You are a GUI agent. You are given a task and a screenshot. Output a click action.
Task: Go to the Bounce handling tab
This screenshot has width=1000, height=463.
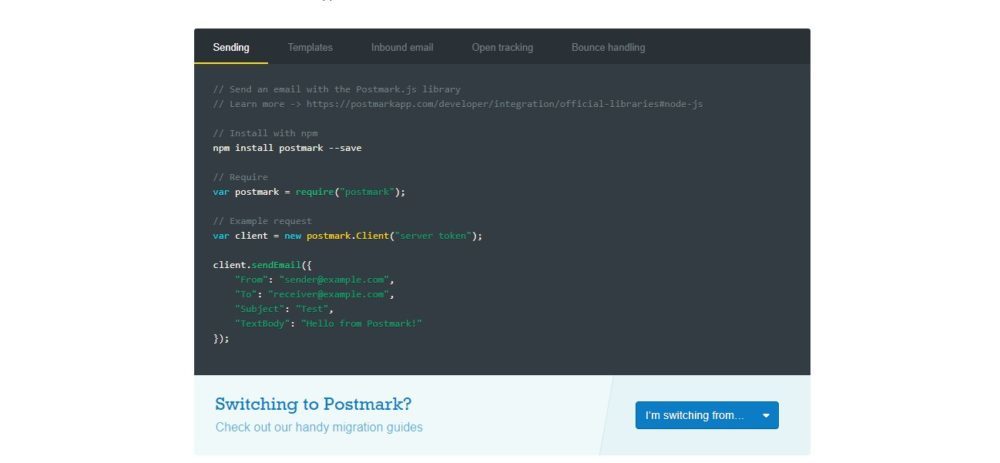tap(608, 47)
